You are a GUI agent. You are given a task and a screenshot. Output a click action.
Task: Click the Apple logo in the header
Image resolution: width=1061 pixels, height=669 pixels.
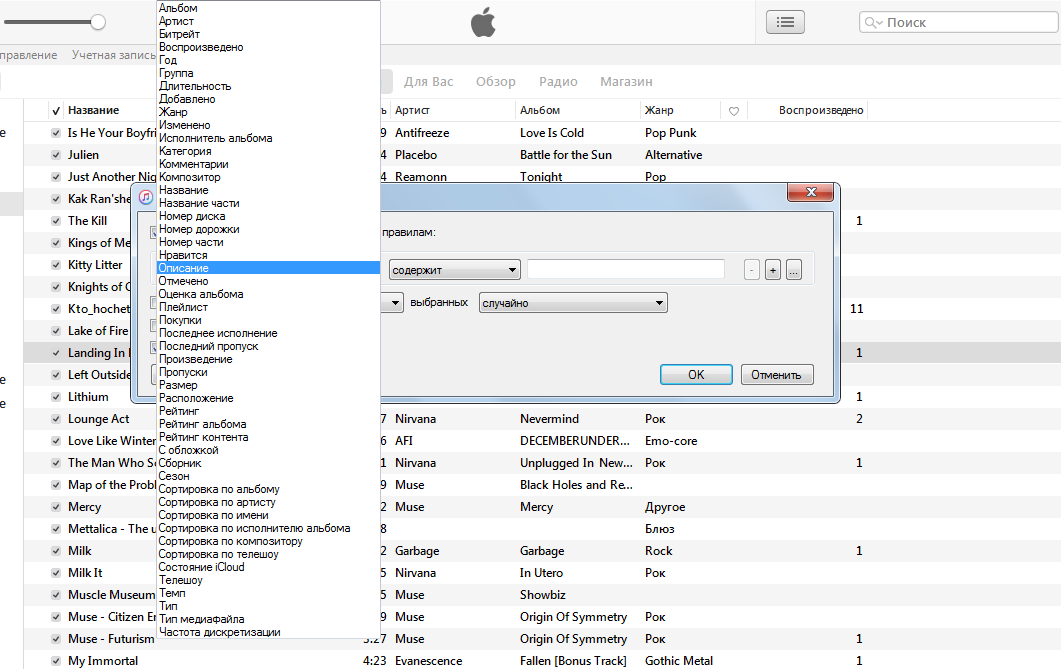pos(483,22)
